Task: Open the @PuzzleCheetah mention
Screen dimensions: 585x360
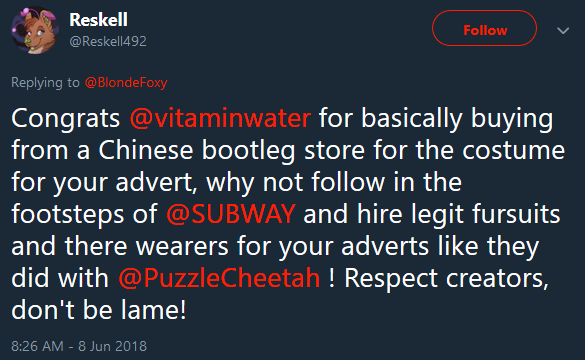Action: (219, 278)
